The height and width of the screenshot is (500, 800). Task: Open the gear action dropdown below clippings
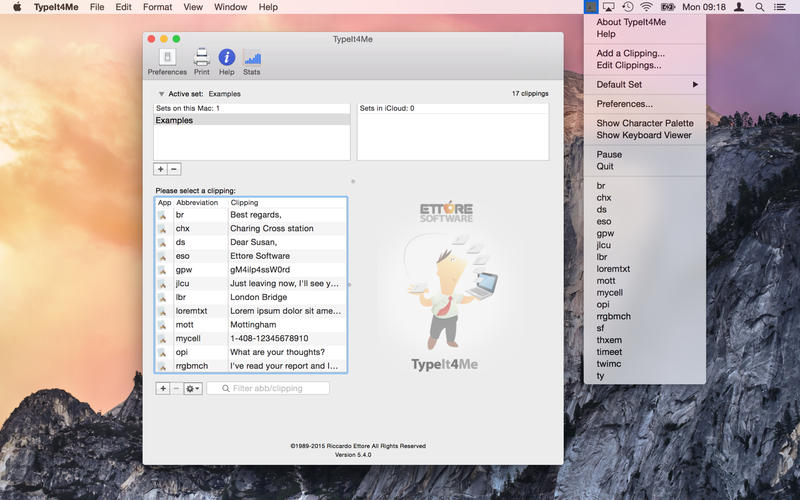pyautogui.click(x=192, y=388)
